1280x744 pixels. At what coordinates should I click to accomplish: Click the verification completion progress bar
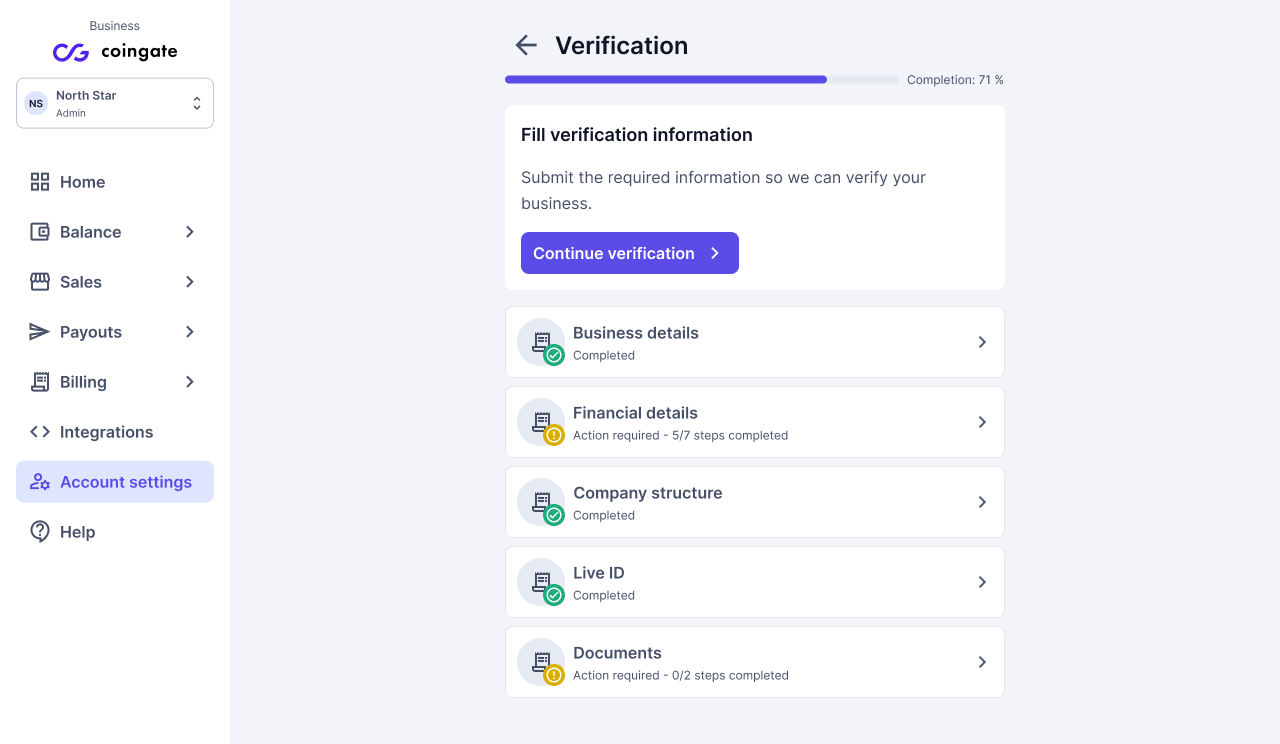pos(702,79)
